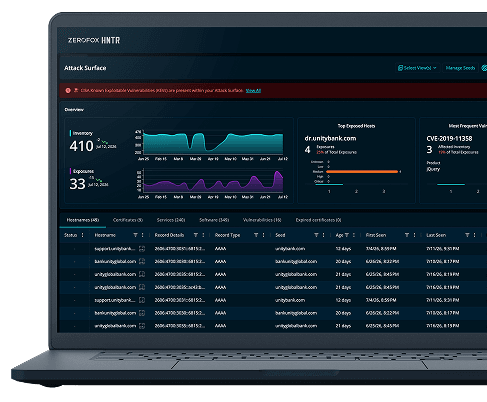Viewport: 487px width, 402px height.
Task: Go to page 2 in Top Exposed Hosts card
Action: click(x=356, y=191)
